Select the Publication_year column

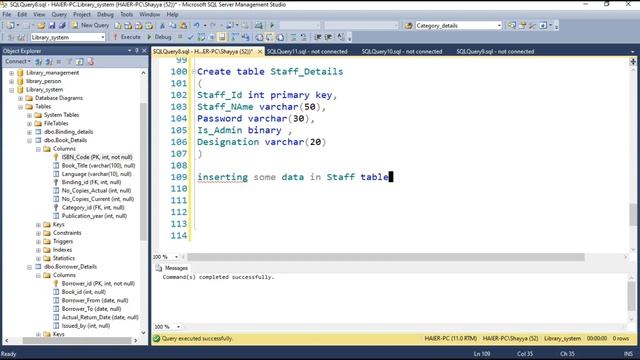click(94, 216)
